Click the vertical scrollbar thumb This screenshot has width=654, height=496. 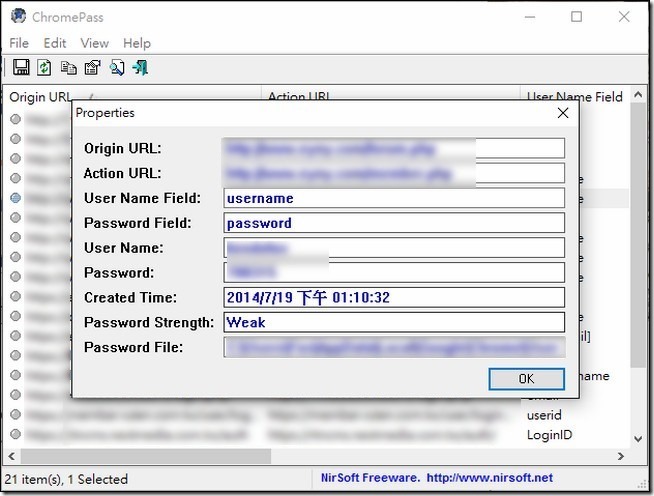(638, 234)
